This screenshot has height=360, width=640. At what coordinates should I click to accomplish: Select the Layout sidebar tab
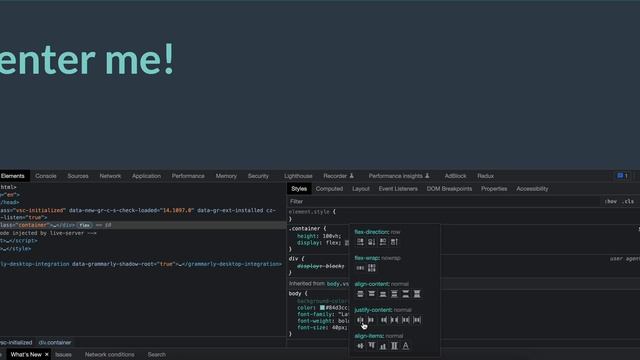coord(361,189)
